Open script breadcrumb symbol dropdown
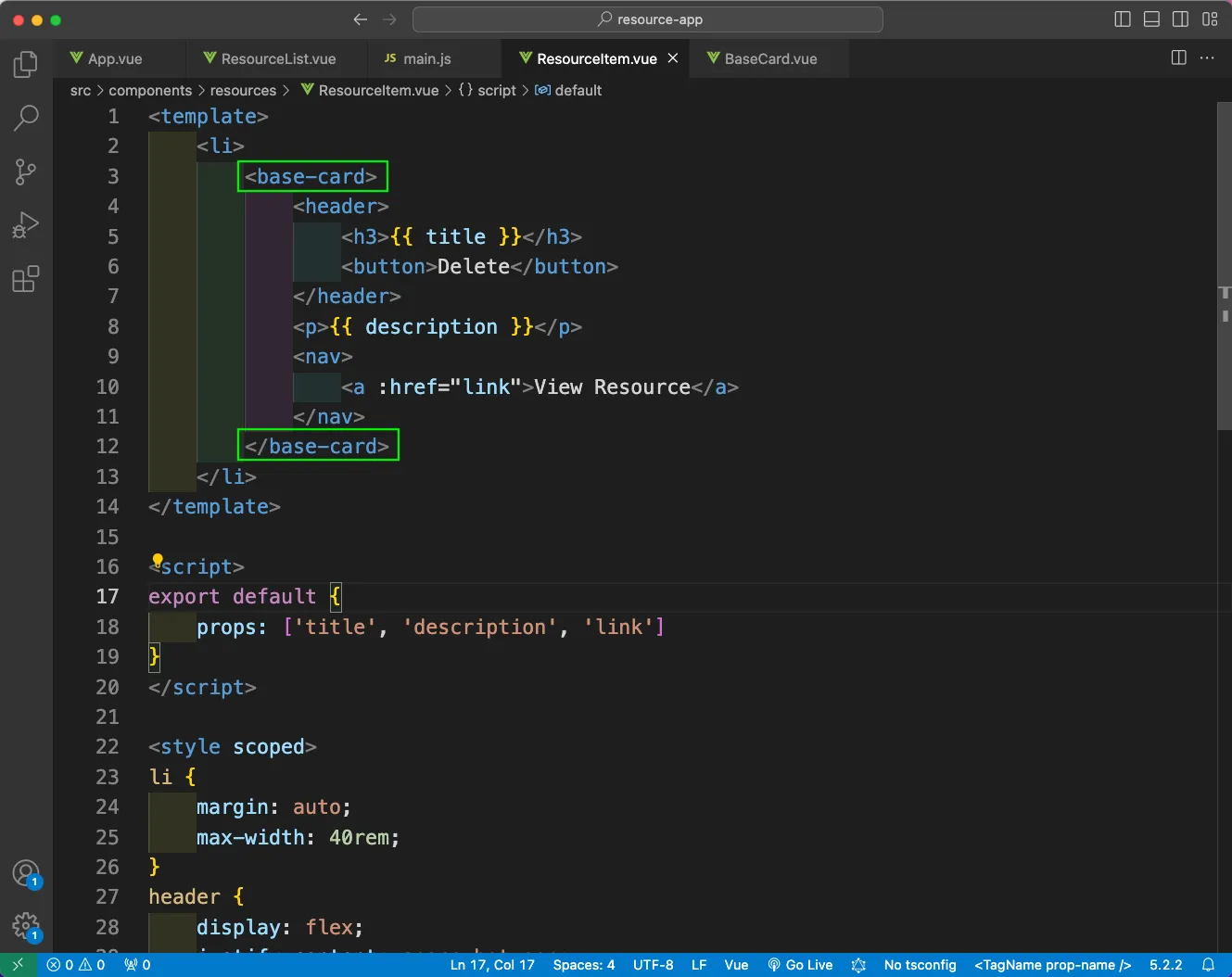The height and width of the screenshot is (977, 1232). point(488,90)
